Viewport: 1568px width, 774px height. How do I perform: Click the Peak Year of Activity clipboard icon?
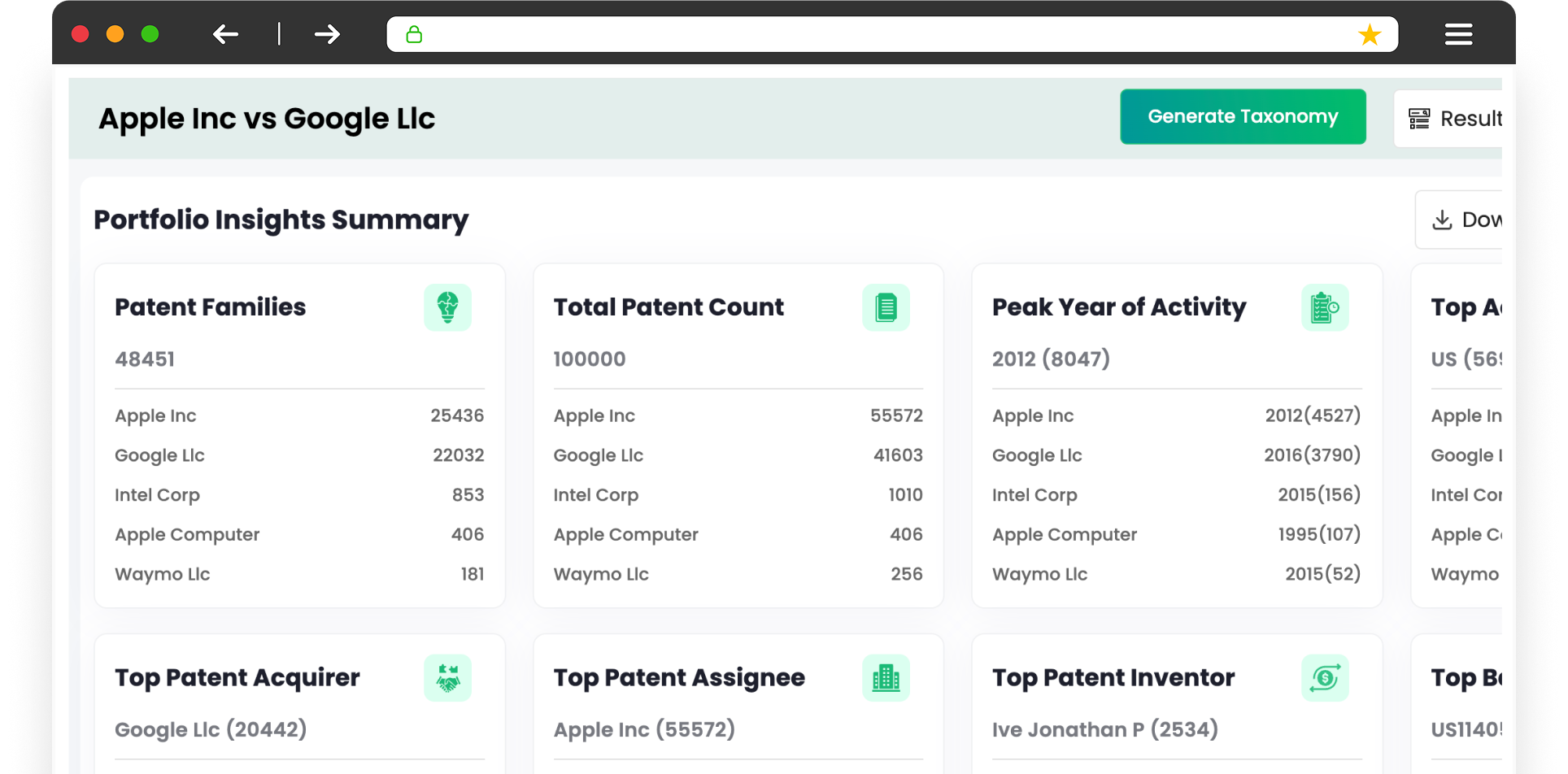1325,307
